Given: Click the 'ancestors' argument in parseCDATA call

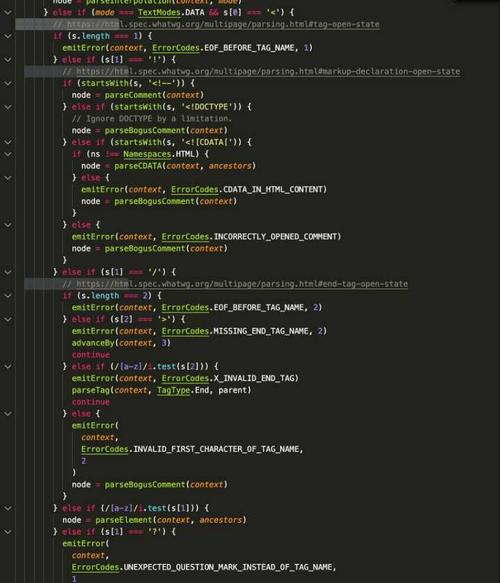Looking at the screenshot, I should [x=230, y=166].
